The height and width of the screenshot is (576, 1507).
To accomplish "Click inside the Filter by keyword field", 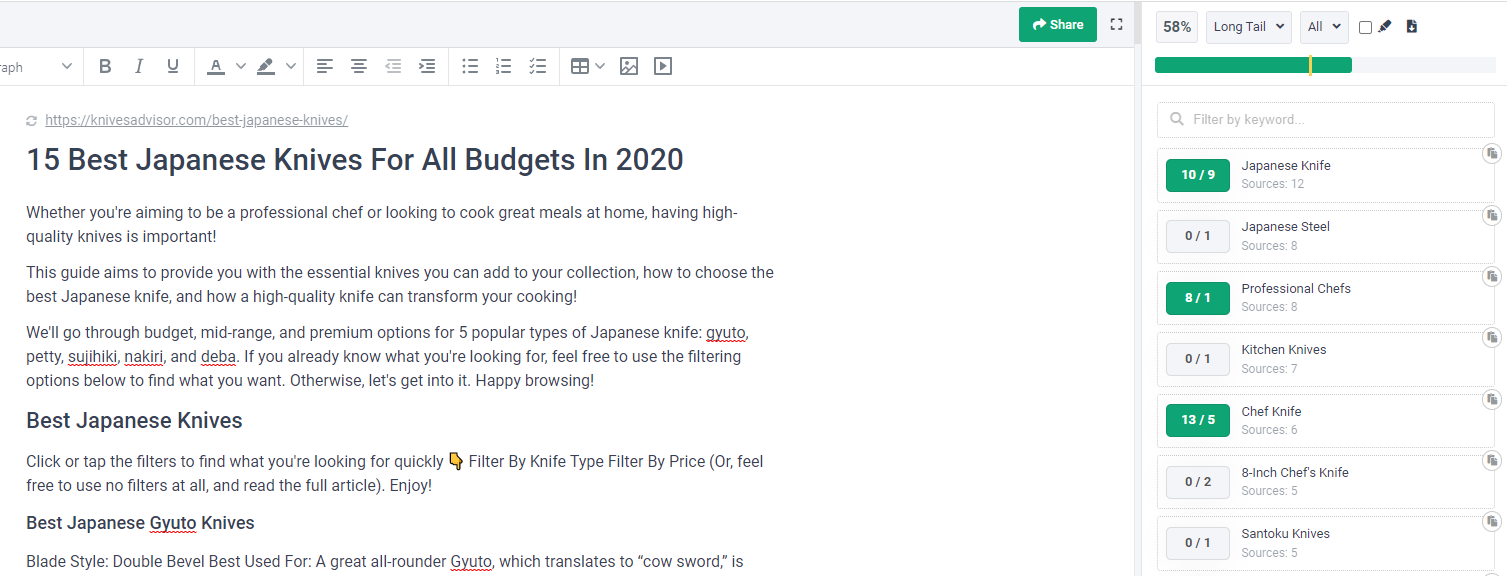I will [x=1325, y=119].
